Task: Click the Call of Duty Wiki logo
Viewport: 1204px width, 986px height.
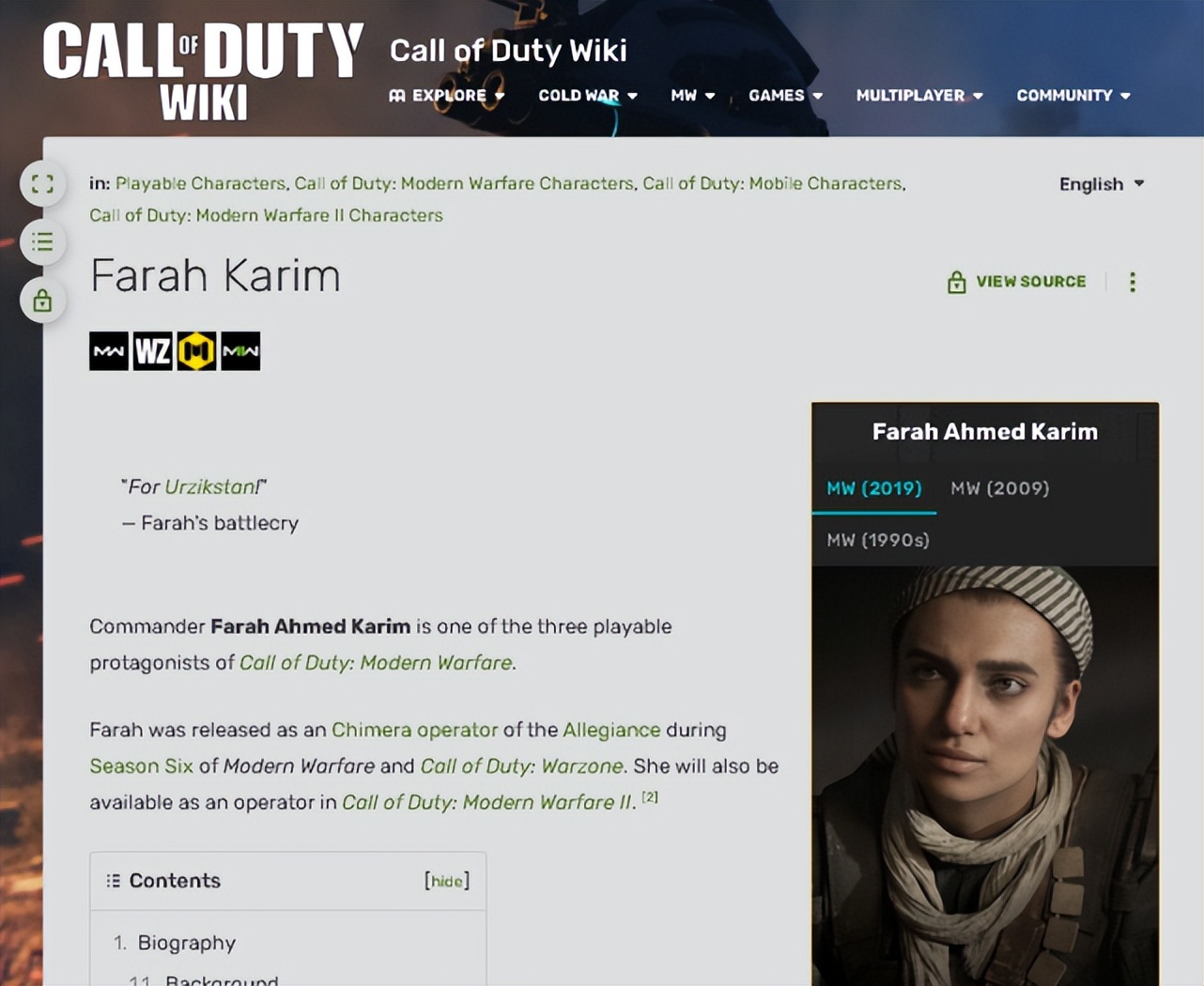Action: pos(203,72)
